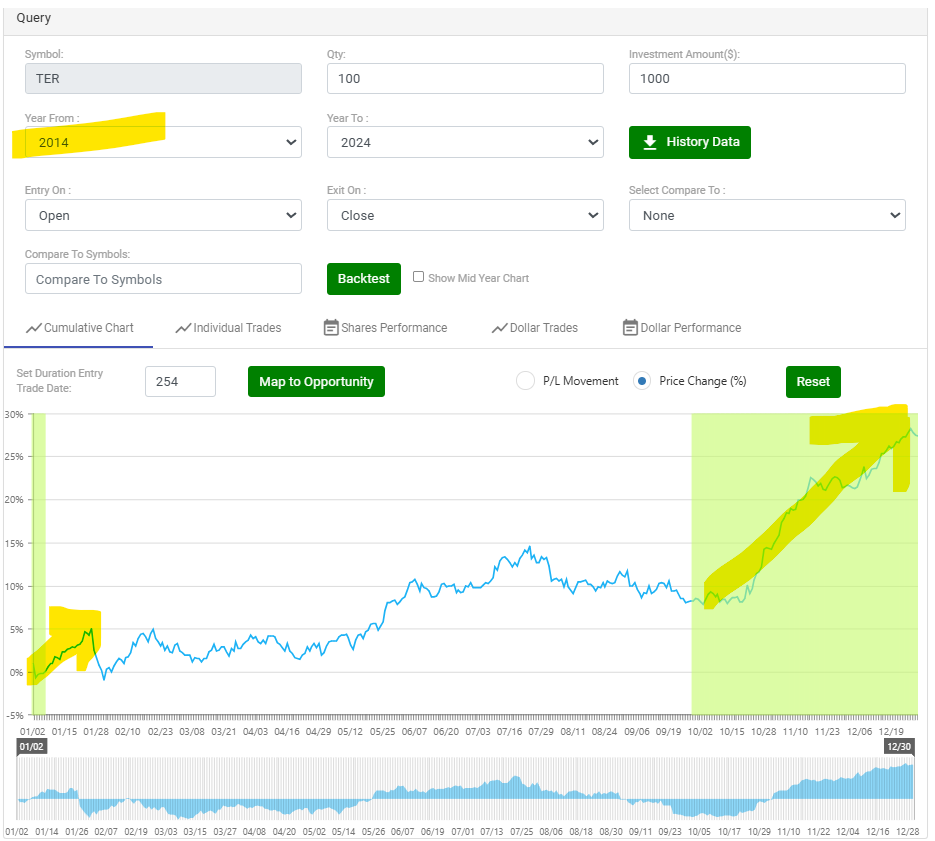Click the 10/02 x-axis date label
The image size is (935, 841).
point(700,732)
